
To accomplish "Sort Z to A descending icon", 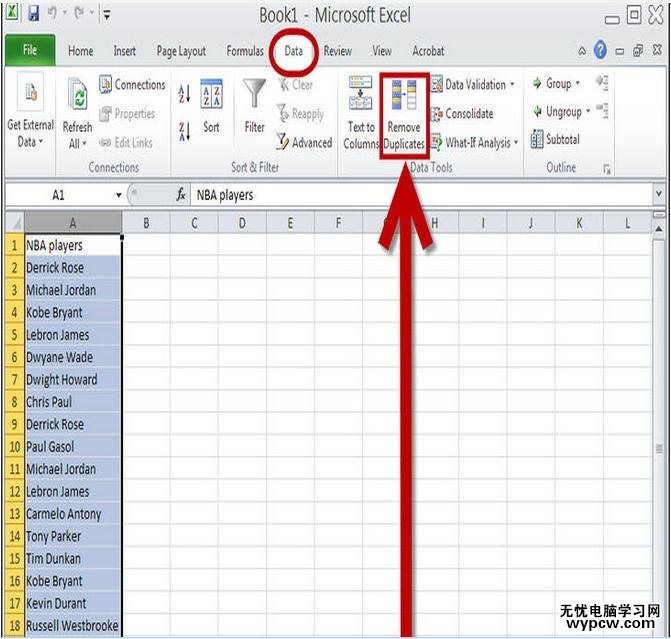I will [184, 131].
